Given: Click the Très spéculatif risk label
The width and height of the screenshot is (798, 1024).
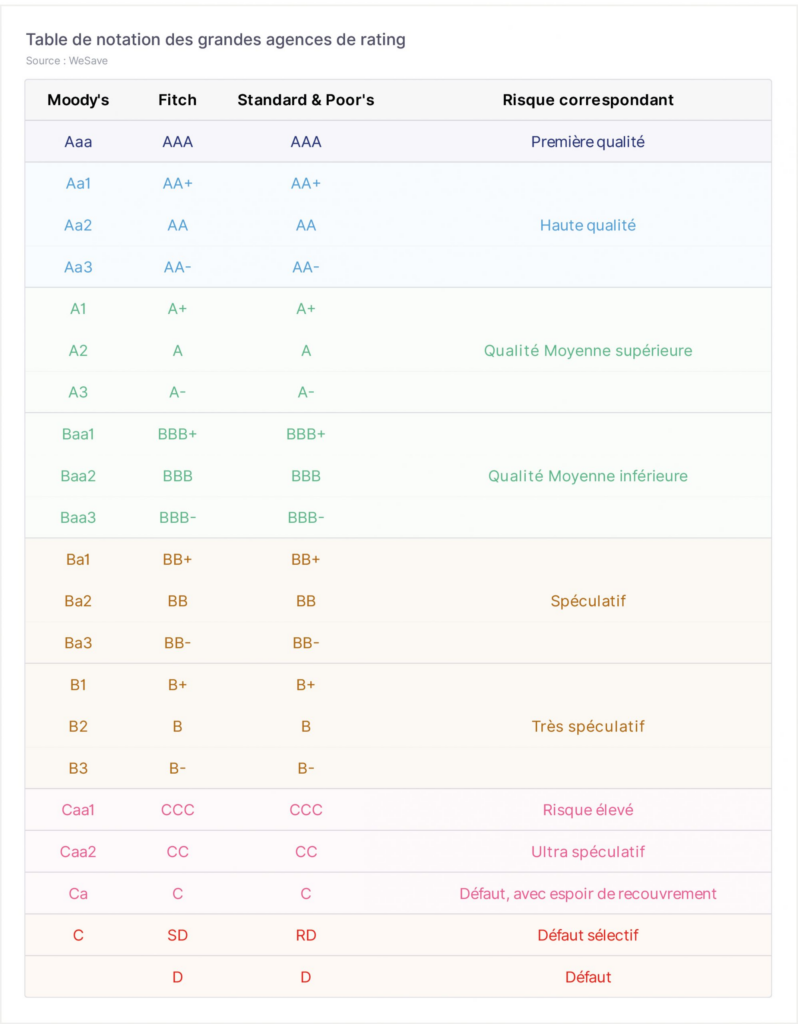Looking at the screenshot, I should (x=588, y=727).
